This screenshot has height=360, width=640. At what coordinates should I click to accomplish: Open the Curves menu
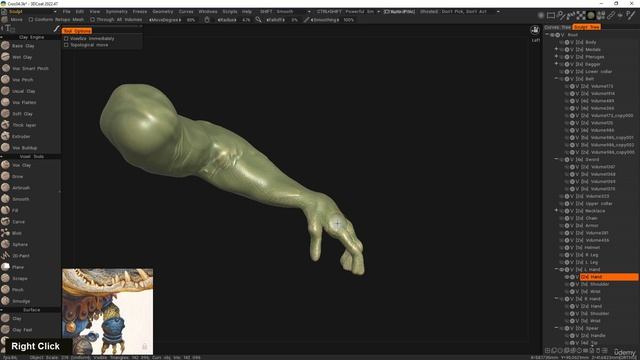(186, 12)
